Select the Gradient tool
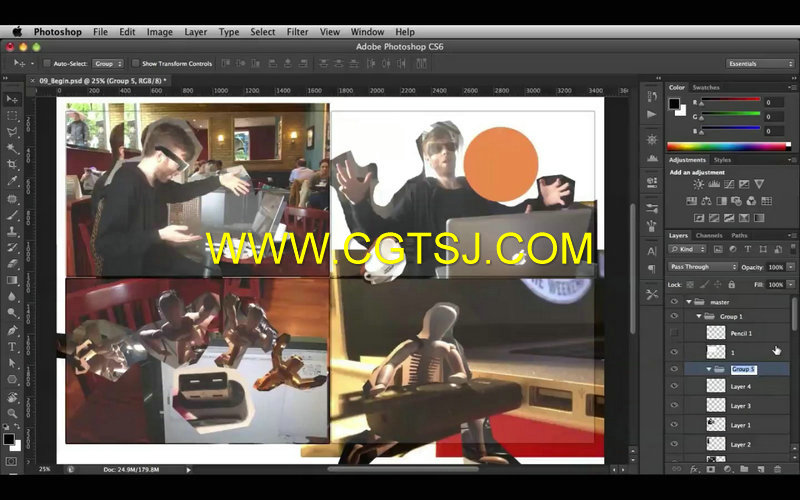 12,280
